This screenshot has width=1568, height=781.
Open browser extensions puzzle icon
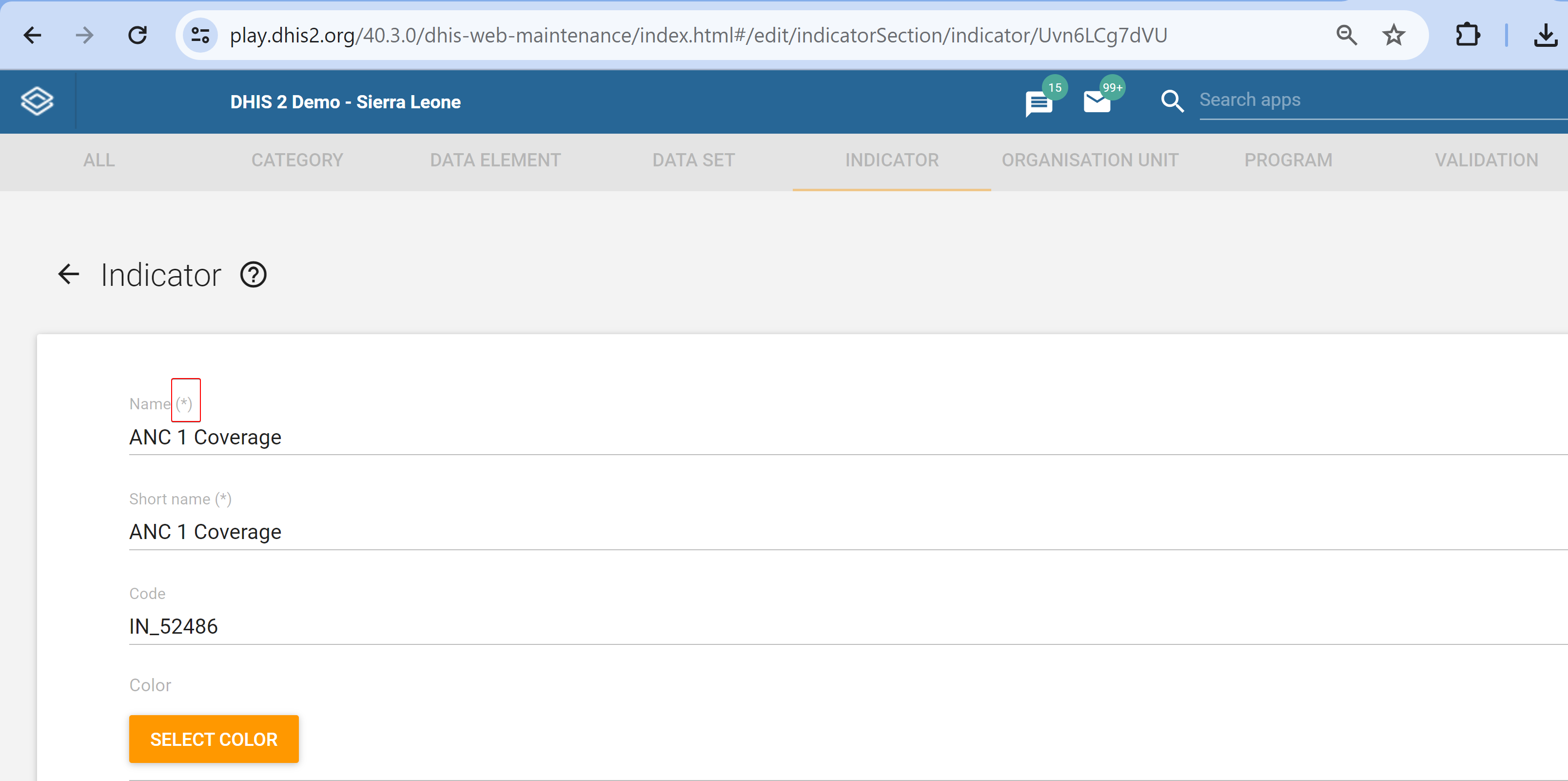tap(1468, 35)
